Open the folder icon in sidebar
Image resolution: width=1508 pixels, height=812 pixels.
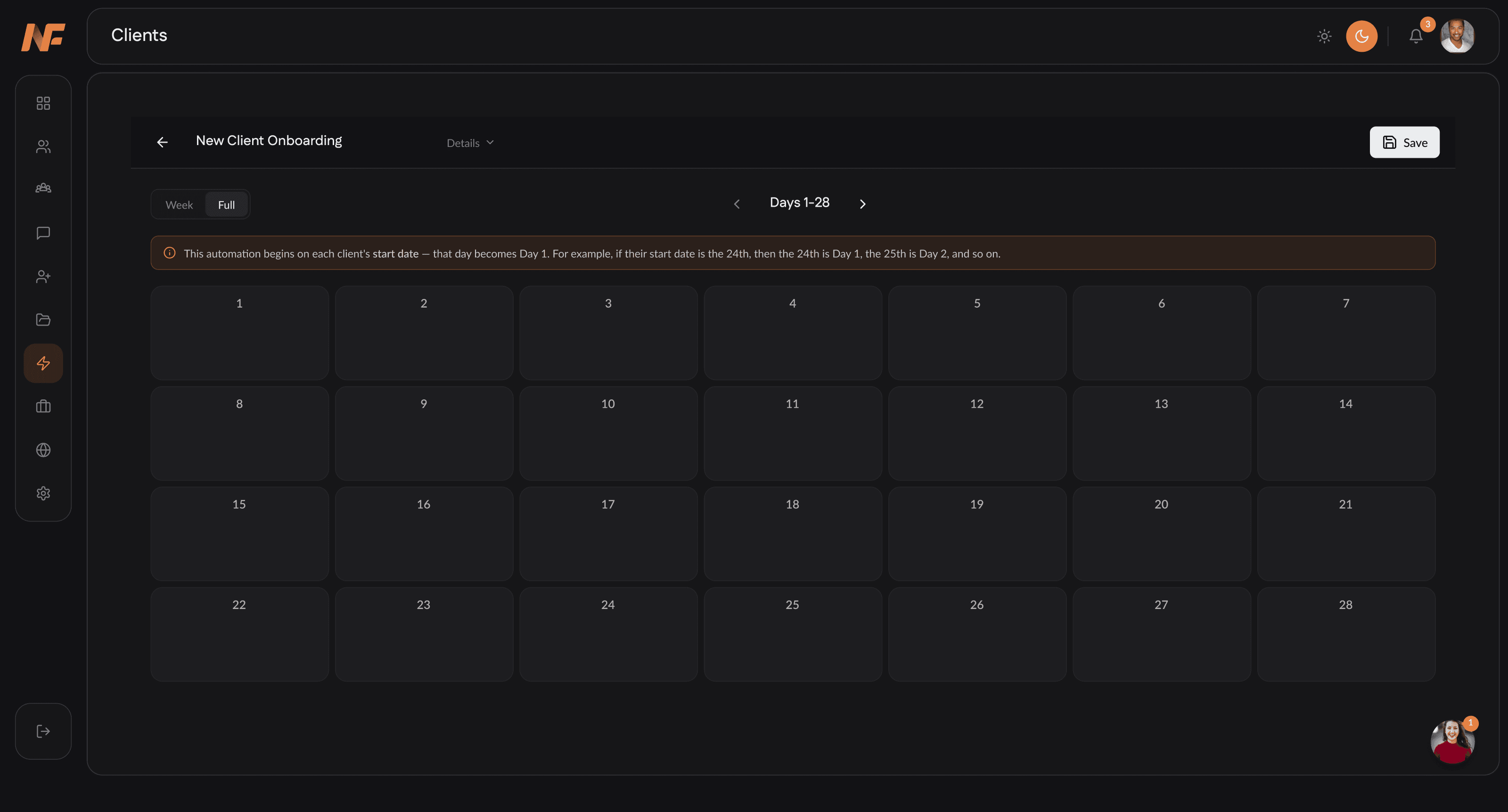(43, 319)
